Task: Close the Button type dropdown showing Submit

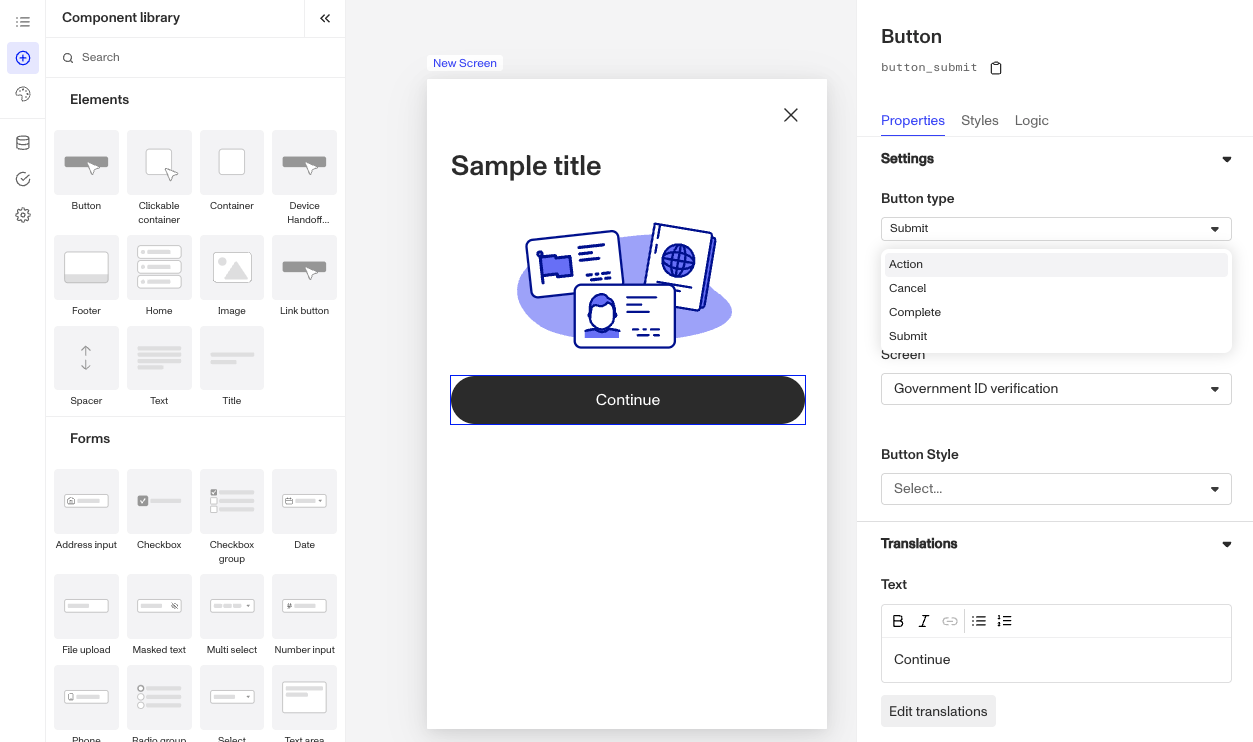Action: point(1056,229)
